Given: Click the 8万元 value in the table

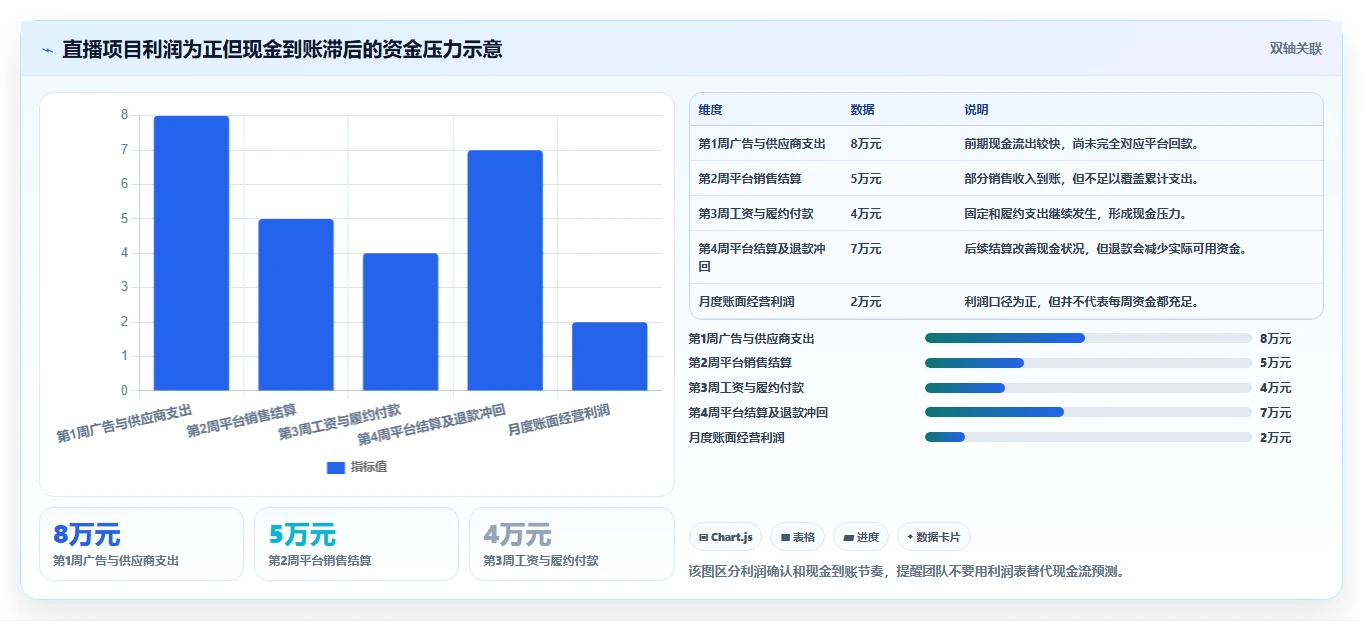Looking at the screenshot, I should click(x=866, y=144).
